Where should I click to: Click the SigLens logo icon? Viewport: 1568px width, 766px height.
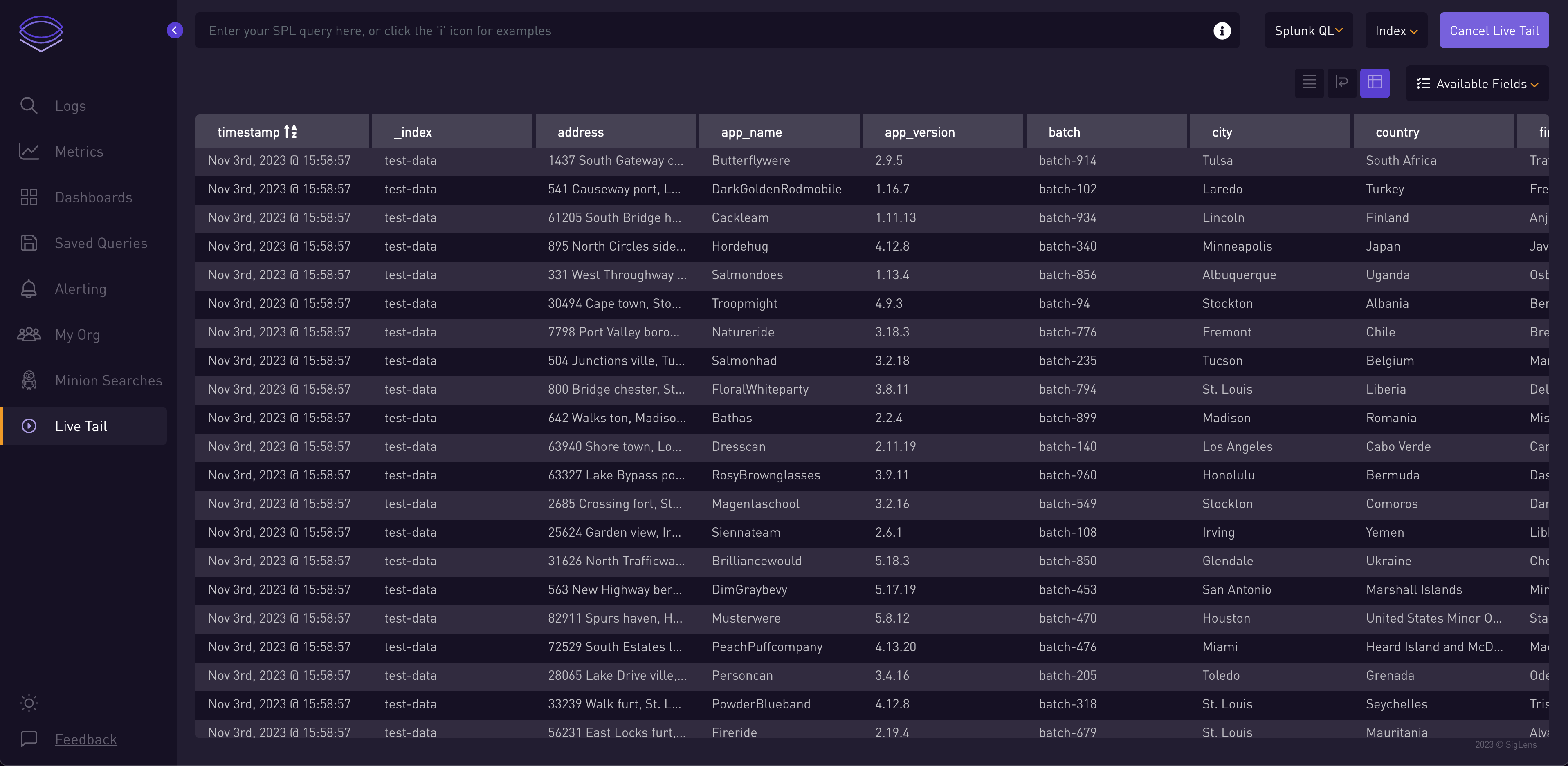pos(41,33)
